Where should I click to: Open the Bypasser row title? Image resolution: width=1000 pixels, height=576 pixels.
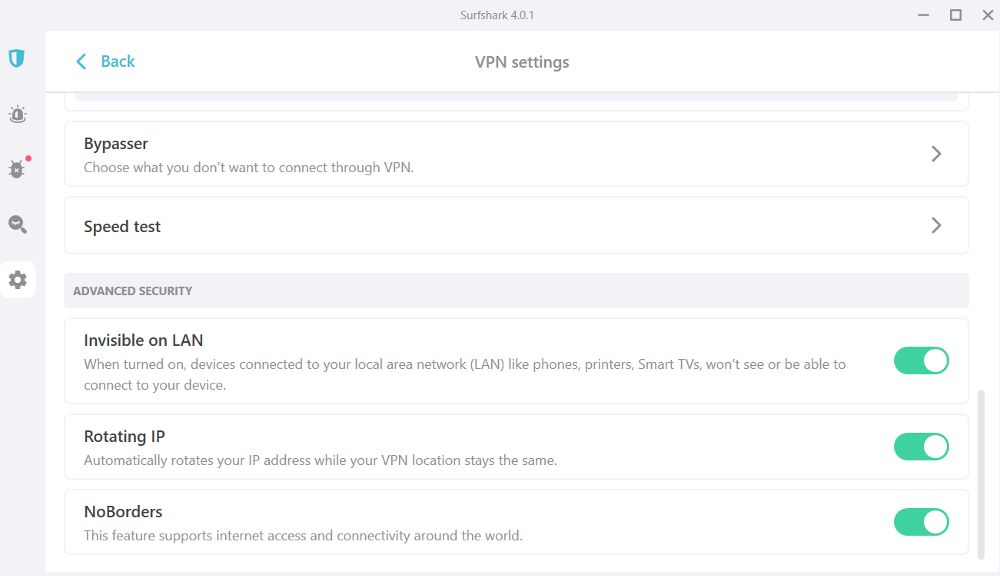coord(116,144)
